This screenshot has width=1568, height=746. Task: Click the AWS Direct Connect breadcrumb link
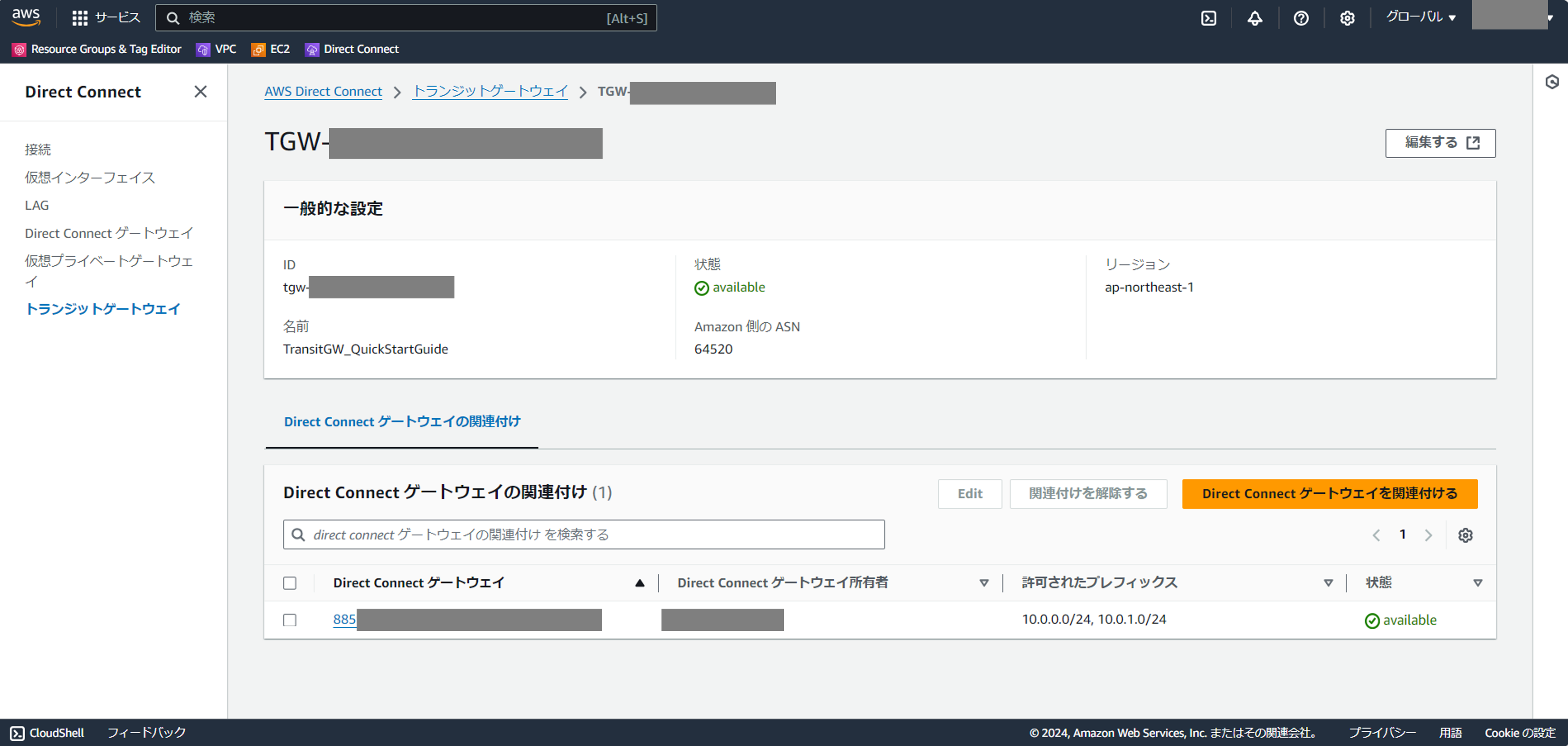pyautogui.click(x=323, y=91)
